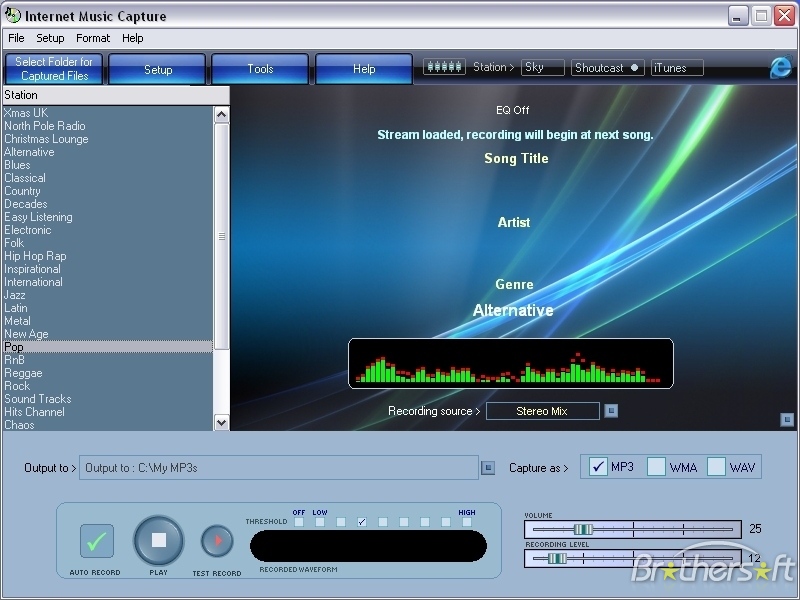Image resolution: width=800 pixels, height=600 pixels.
Task: Click the audio spectrum visualizer display
Action: tap(511, 363)
